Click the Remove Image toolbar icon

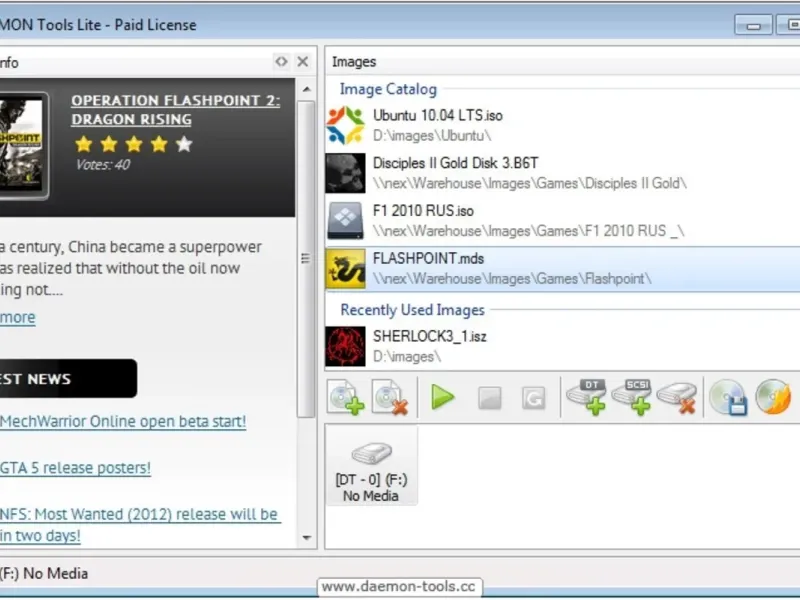tap(390, 397)
